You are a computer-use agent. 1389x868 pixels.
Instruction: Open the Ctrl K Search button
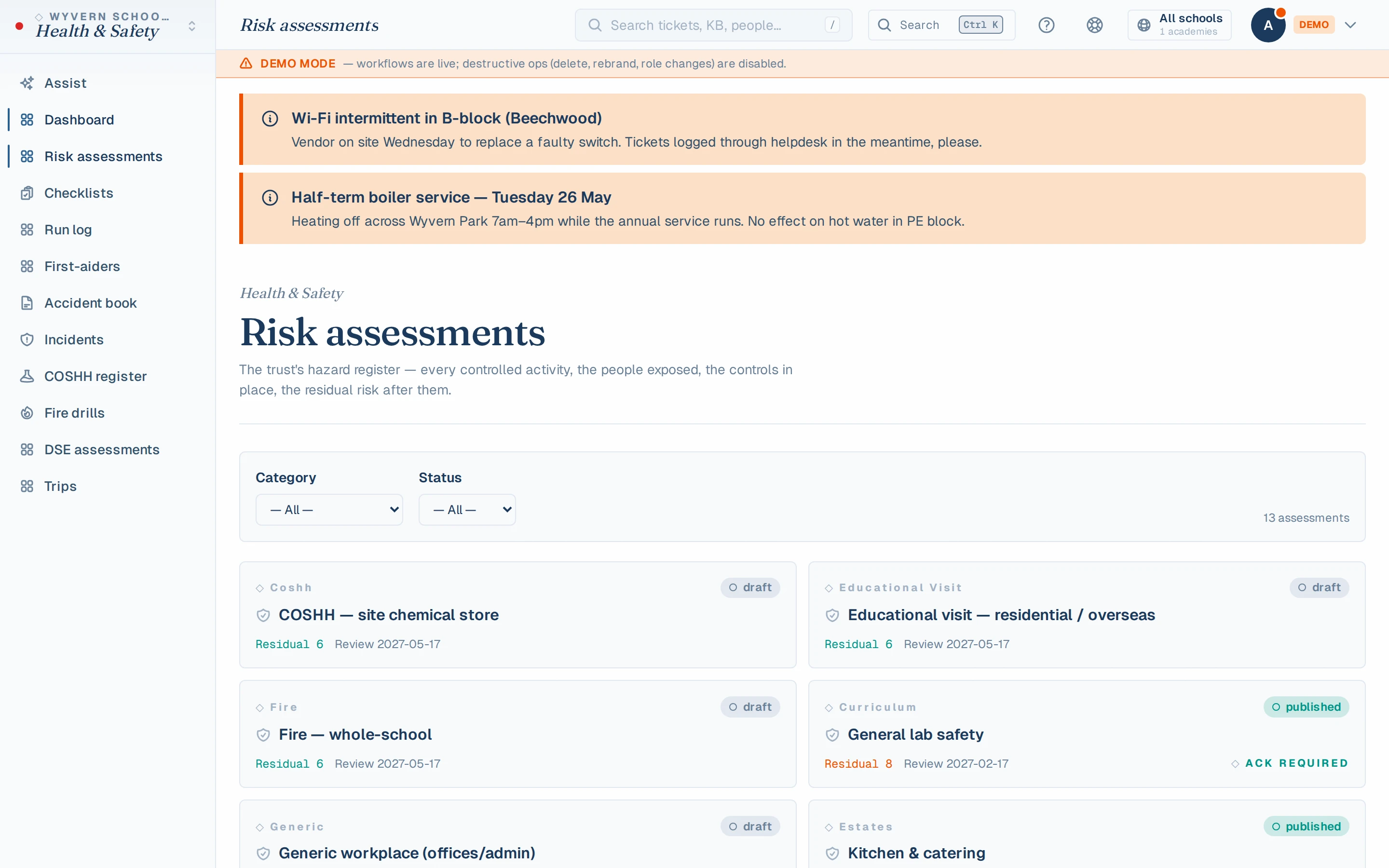941,25
